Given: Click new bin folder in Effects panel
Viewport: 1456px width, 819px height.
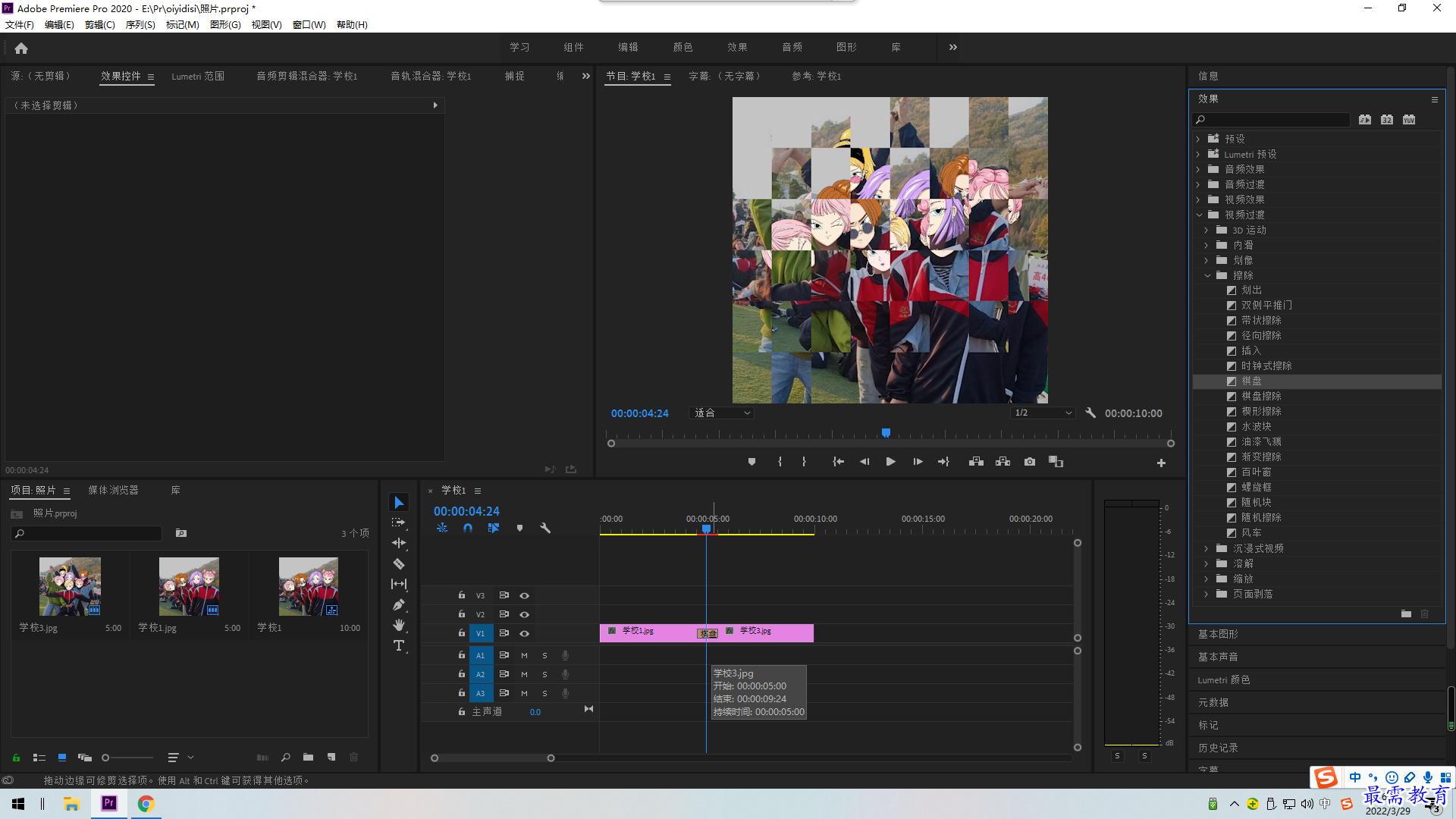Looking at the screenshot, I should [1406, 613].
